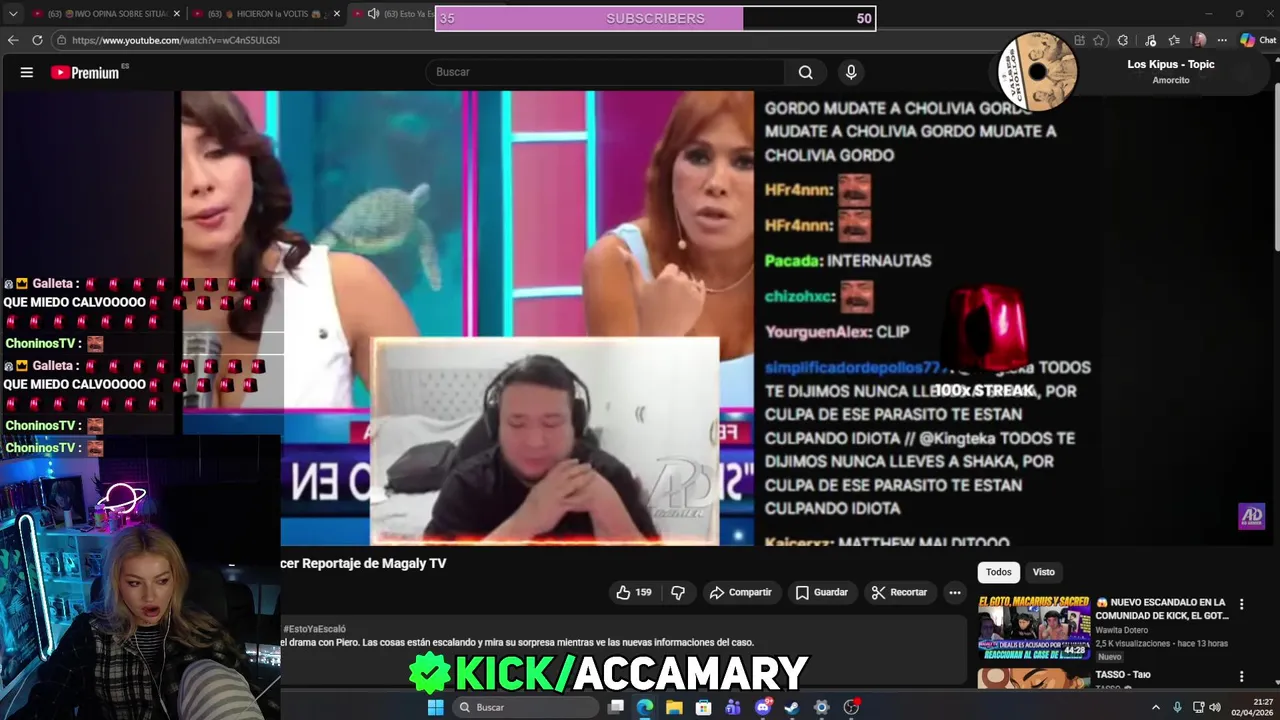The height and width of the screenshot is (720, 1280).
Task: Click the YouTube search magnifier button
Action: coord(805,72)
